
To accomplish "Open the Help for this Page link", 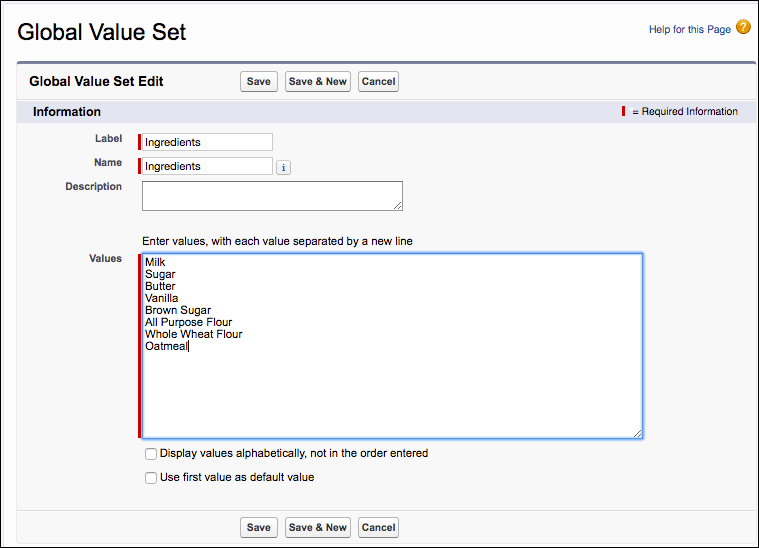I will point(689,30).
